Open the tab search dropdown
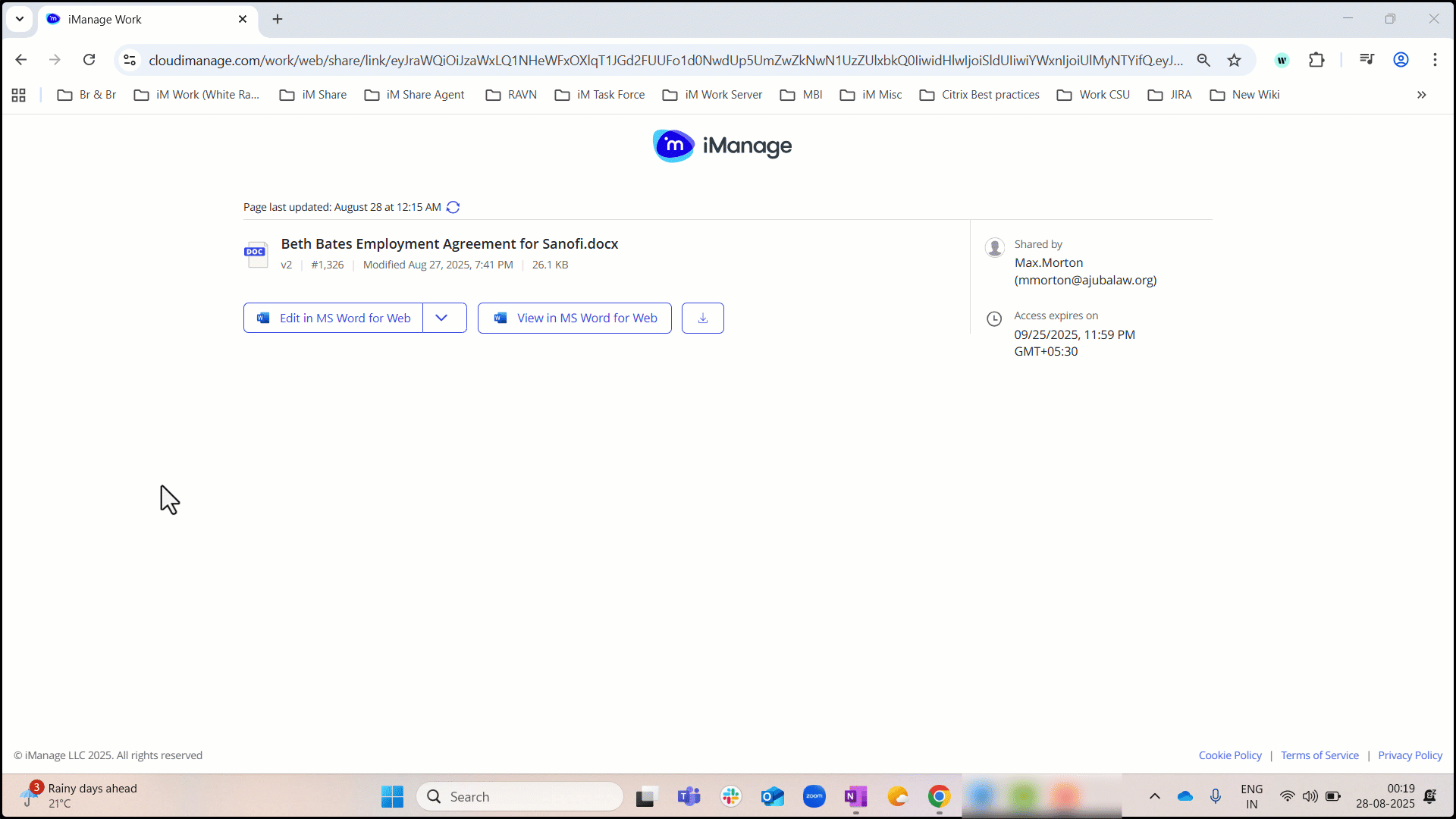This screenshot has height=819, width=1456. [x=19, y=19]
